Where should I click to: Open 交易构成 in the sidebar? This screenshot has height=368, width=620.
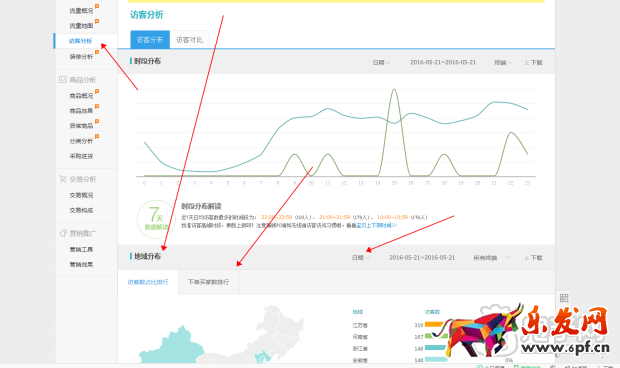click(x=81, y=210)
